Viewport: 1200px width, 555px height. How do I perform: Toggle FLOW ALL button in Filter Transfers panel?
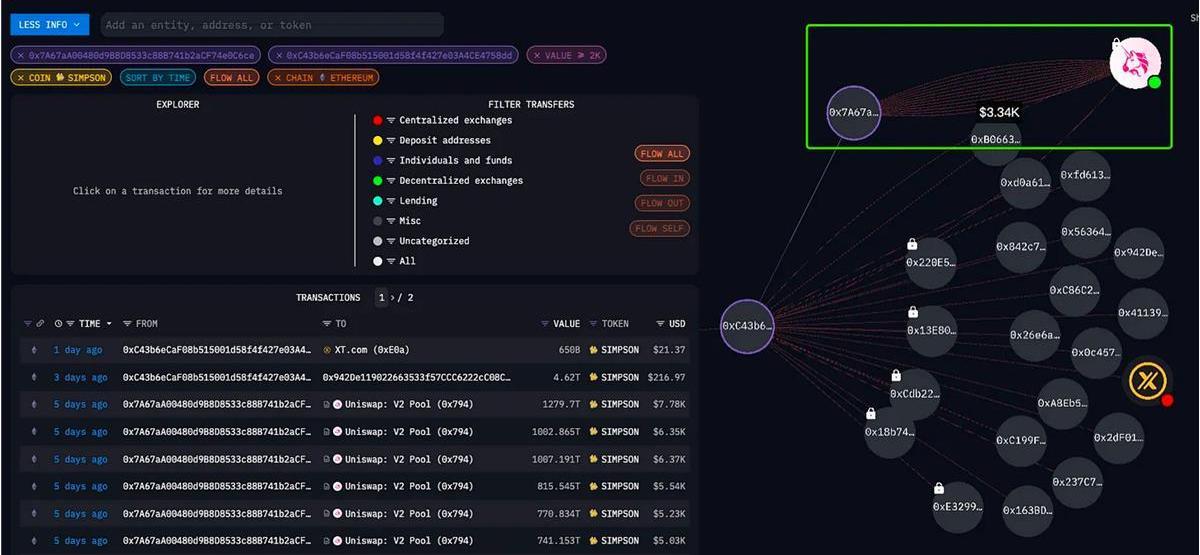pos(662,154)
